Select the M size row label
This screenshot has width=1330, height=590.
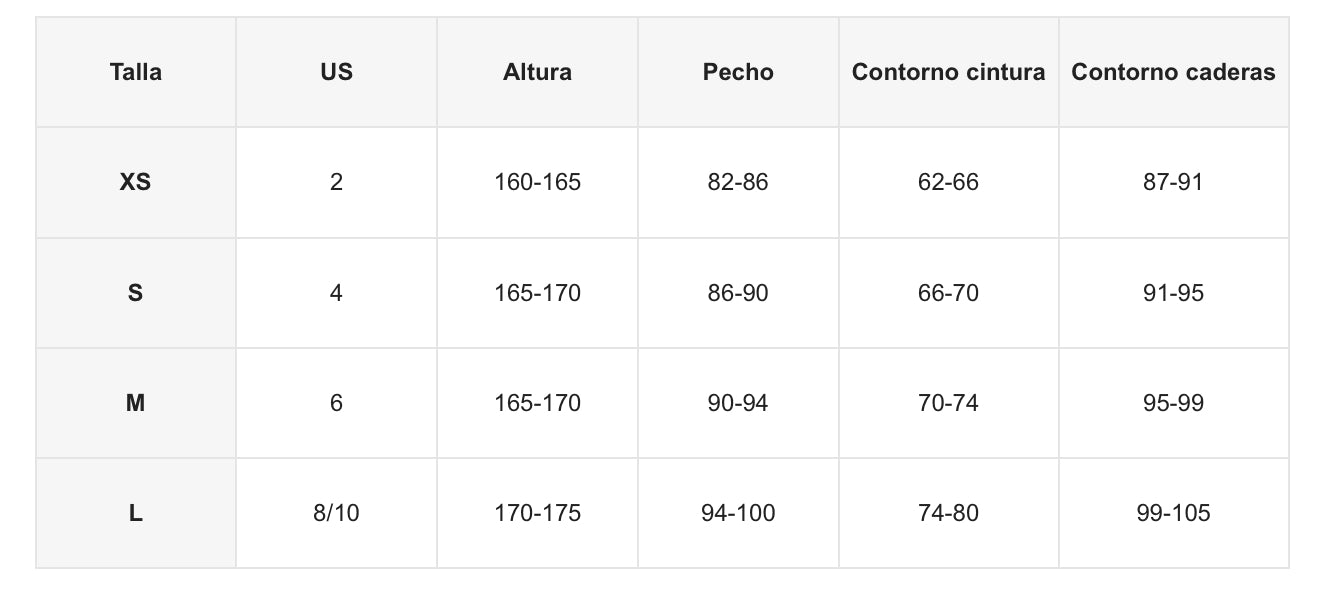[136, 403]
